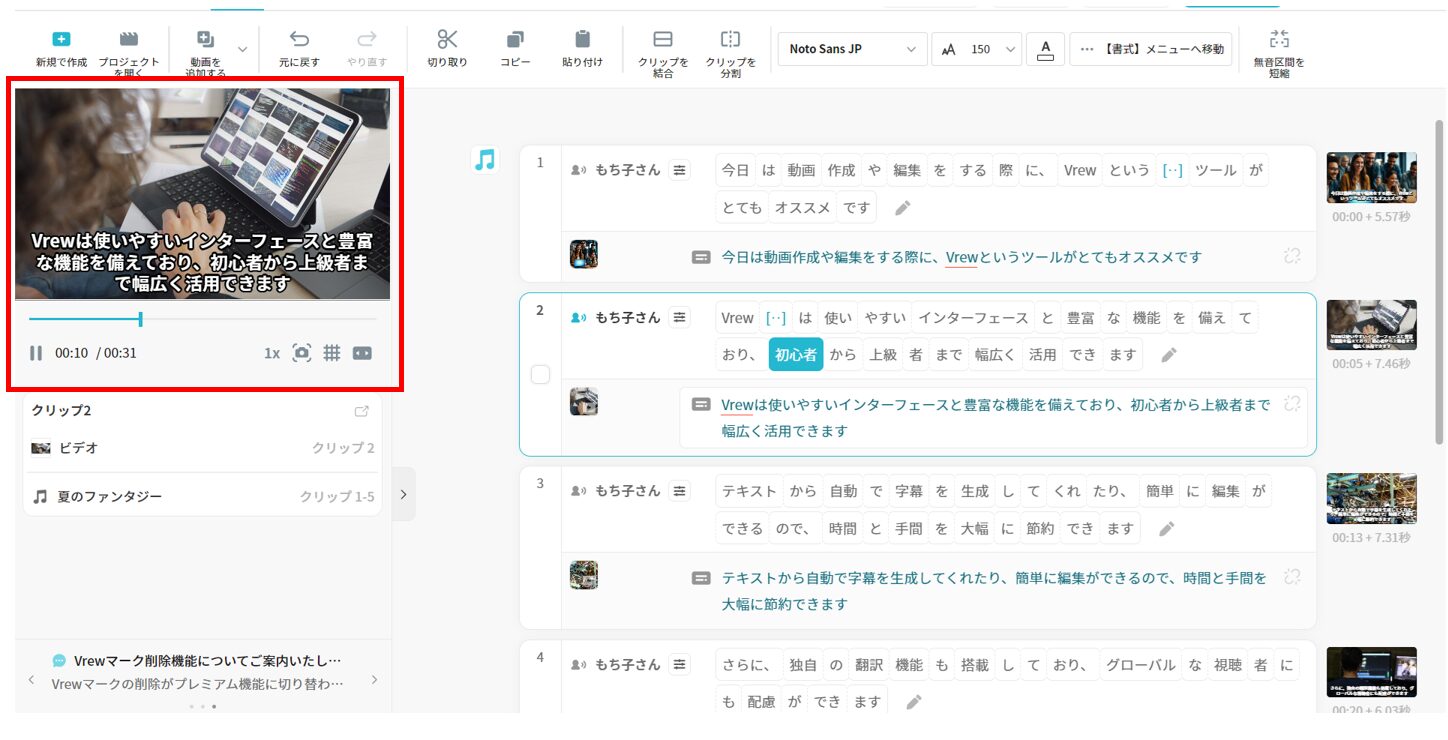Edit subtitle 今日は動画作成や編集をする際に

coord(961,257)
